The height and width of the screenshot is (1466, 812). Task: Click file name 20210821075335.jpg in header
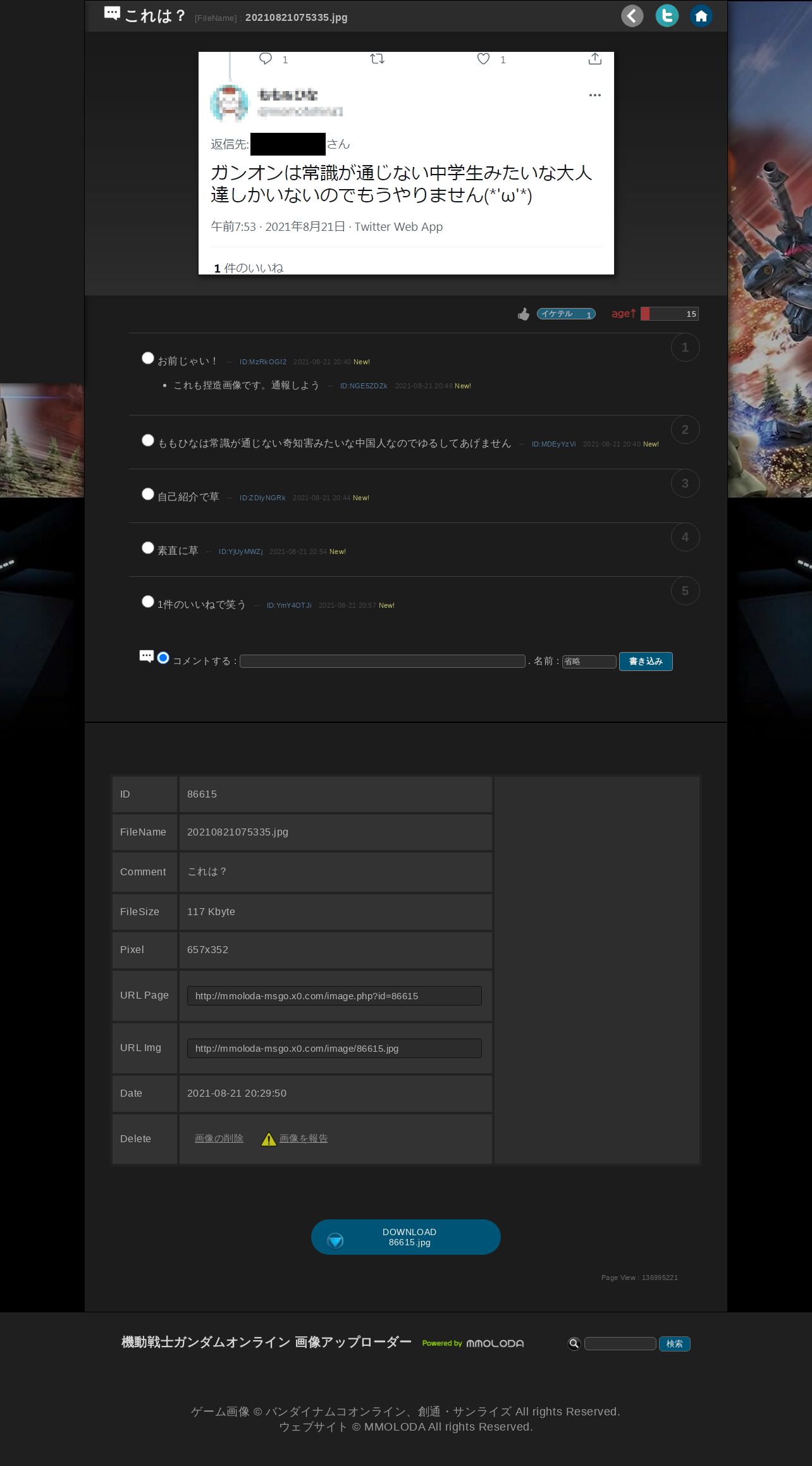[x=297, y=18]
